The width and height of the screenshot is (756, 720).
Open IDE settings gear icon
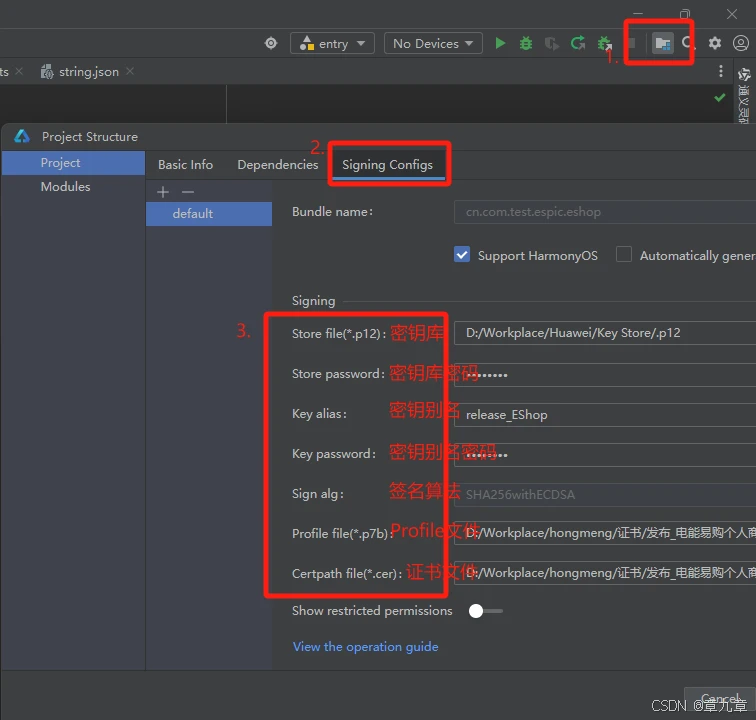tap(715, 43)
